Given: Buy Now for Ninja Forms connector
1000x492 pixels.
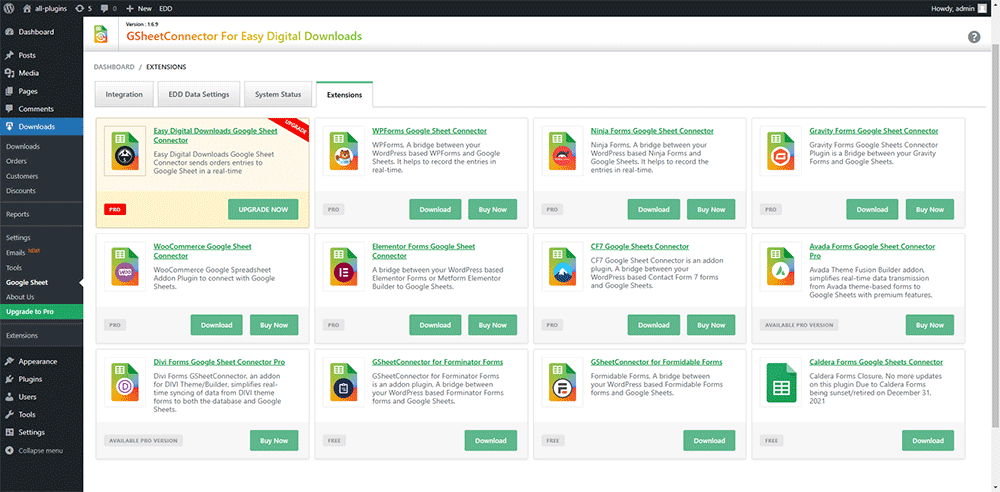Looking at the screenshot, I should (x=711, y=209).
